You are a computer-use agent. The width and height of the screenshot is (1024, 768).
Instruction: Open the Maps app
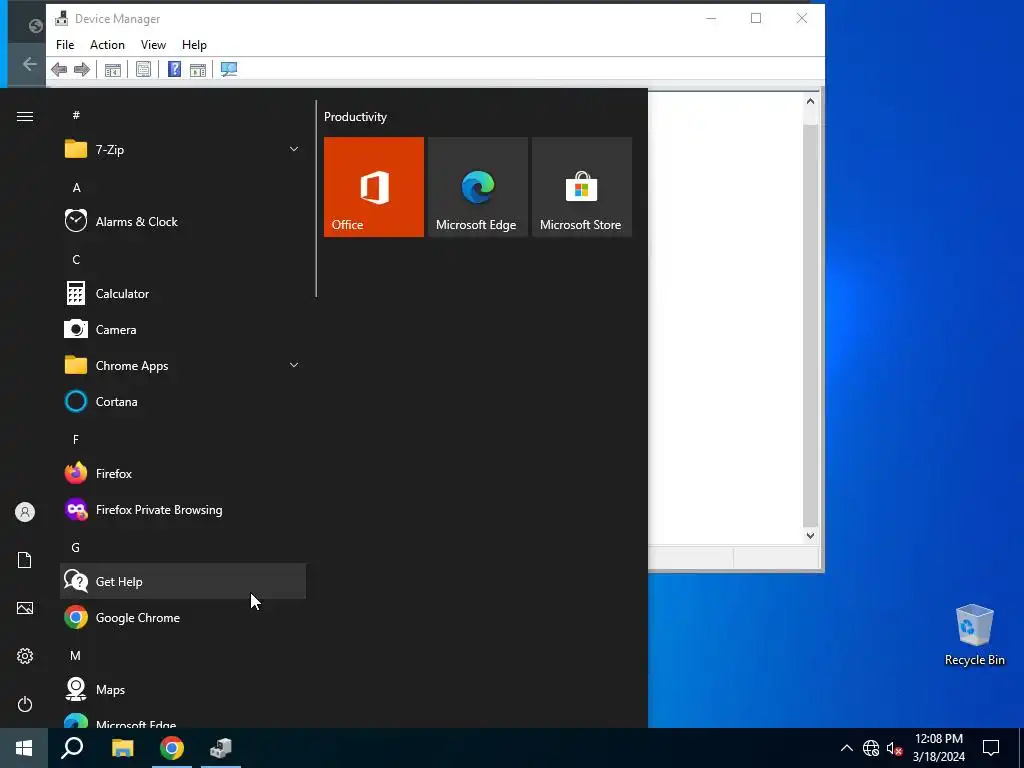pos(183,690)
